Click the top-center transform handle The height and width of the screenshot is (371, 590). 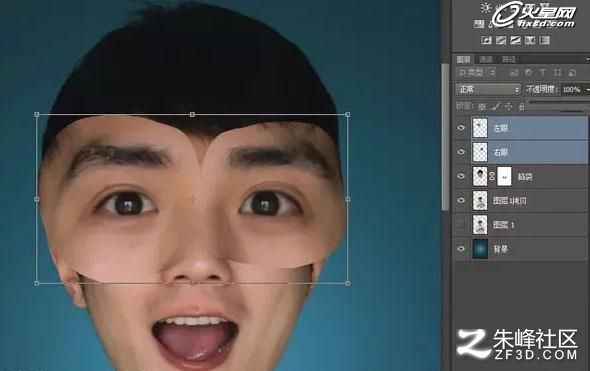(192, 114)
